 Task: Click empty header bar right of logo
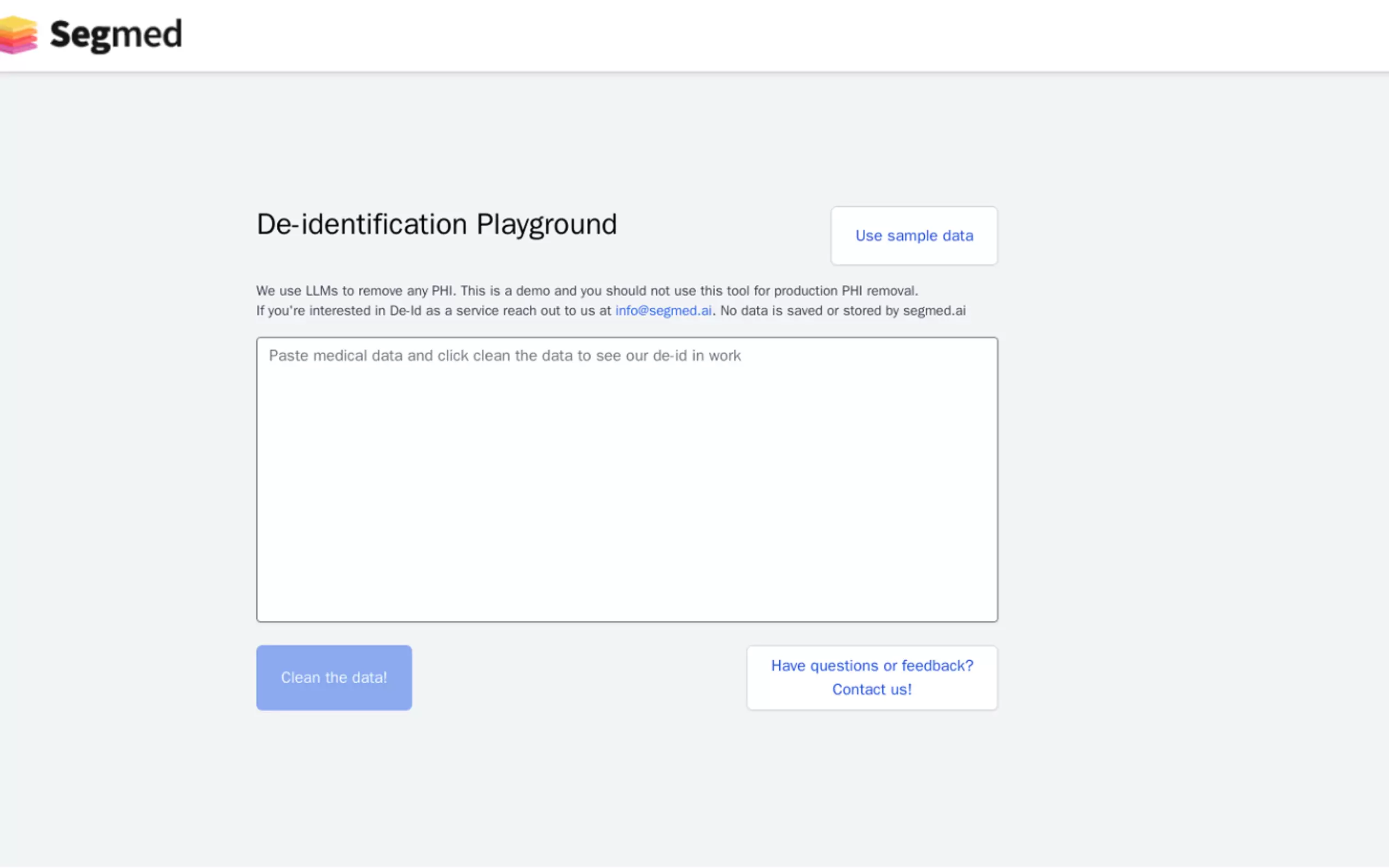[x=746, y=35]
